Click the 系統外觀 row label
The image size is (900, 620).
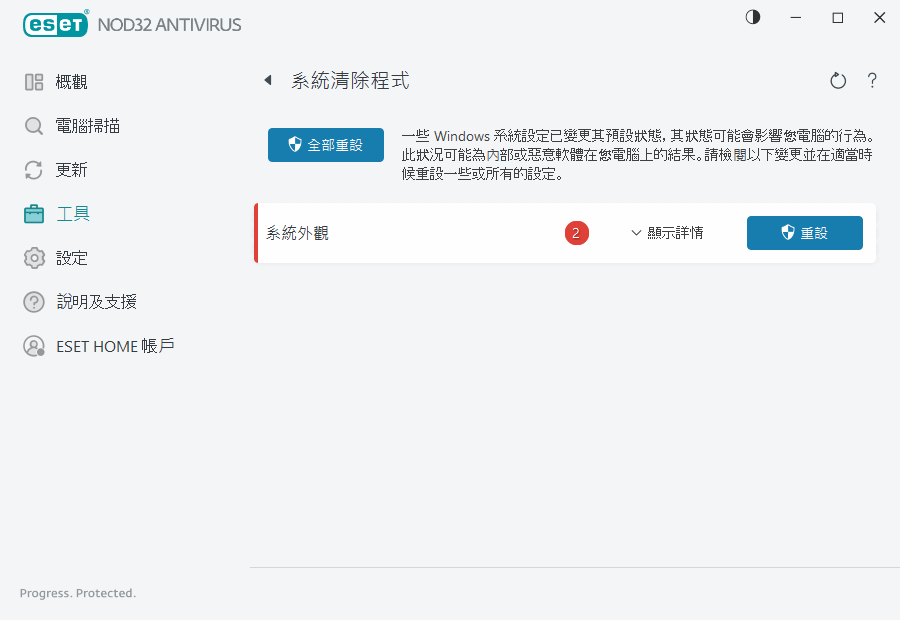pos(297,233)
